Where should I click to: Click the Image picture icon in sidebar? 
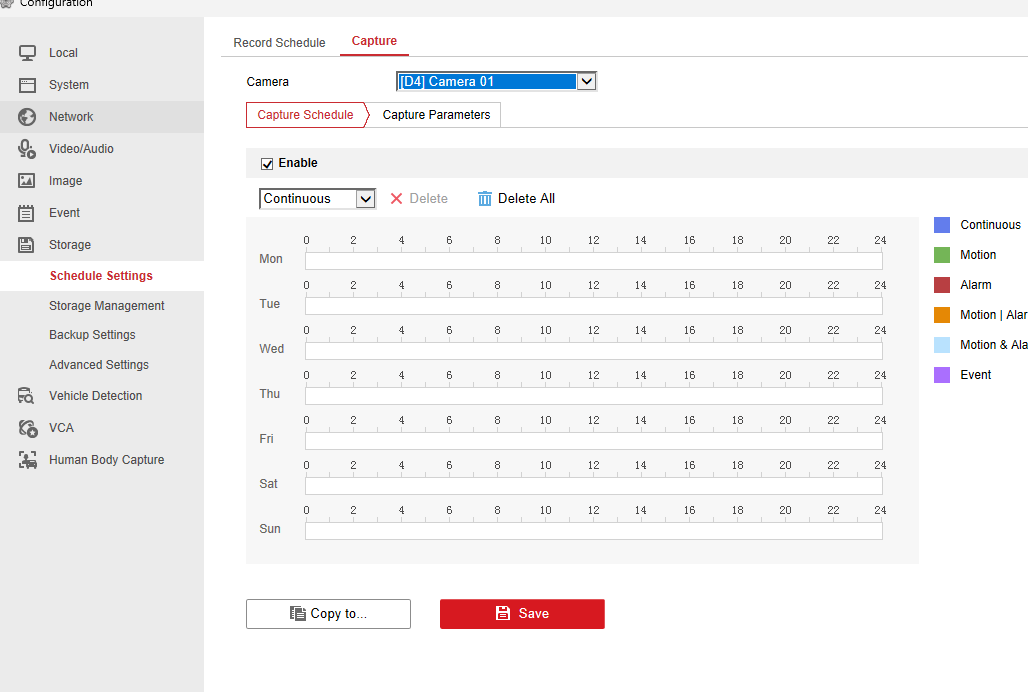[x=28, y=181]
